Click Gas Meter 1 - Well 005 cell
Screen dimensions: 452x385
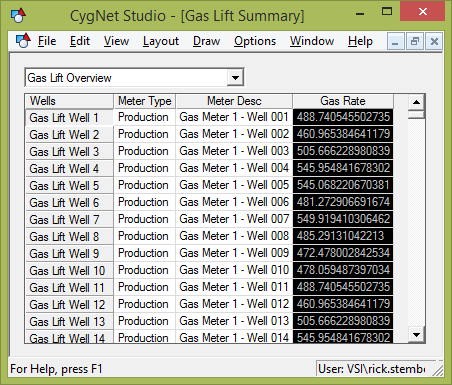[x=234, y=185]
